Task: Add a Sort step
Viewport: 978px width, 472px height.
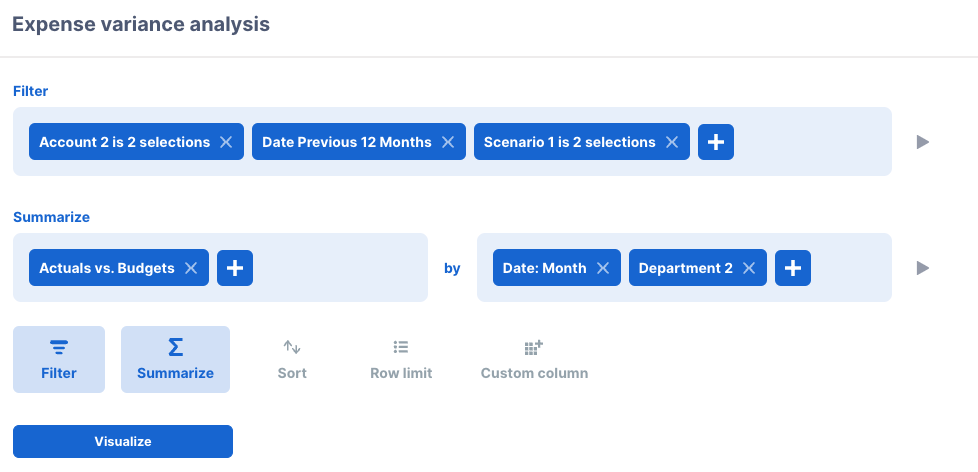Action: [x=292, y=359]
